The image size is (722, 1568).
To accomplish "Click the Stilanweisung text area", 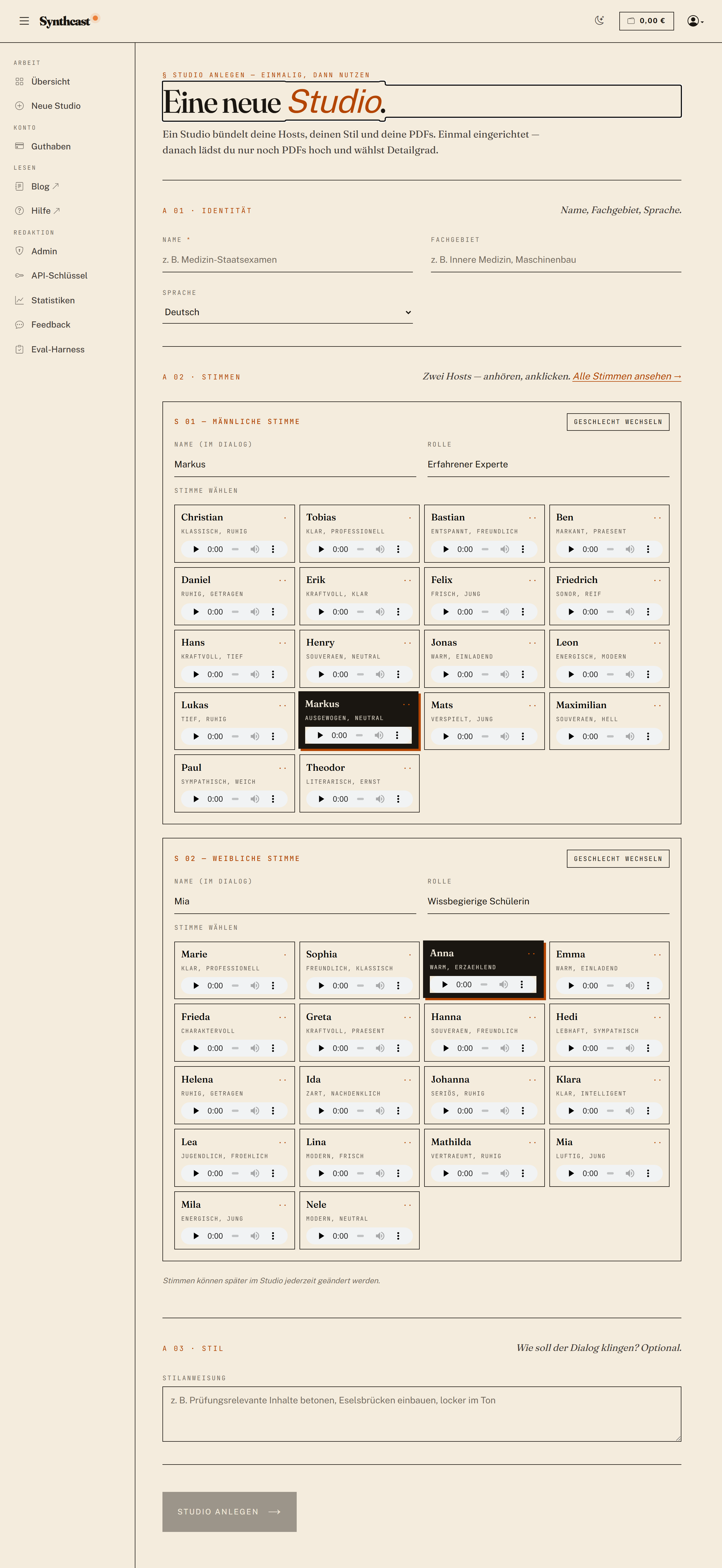I will coord(422,1415).
